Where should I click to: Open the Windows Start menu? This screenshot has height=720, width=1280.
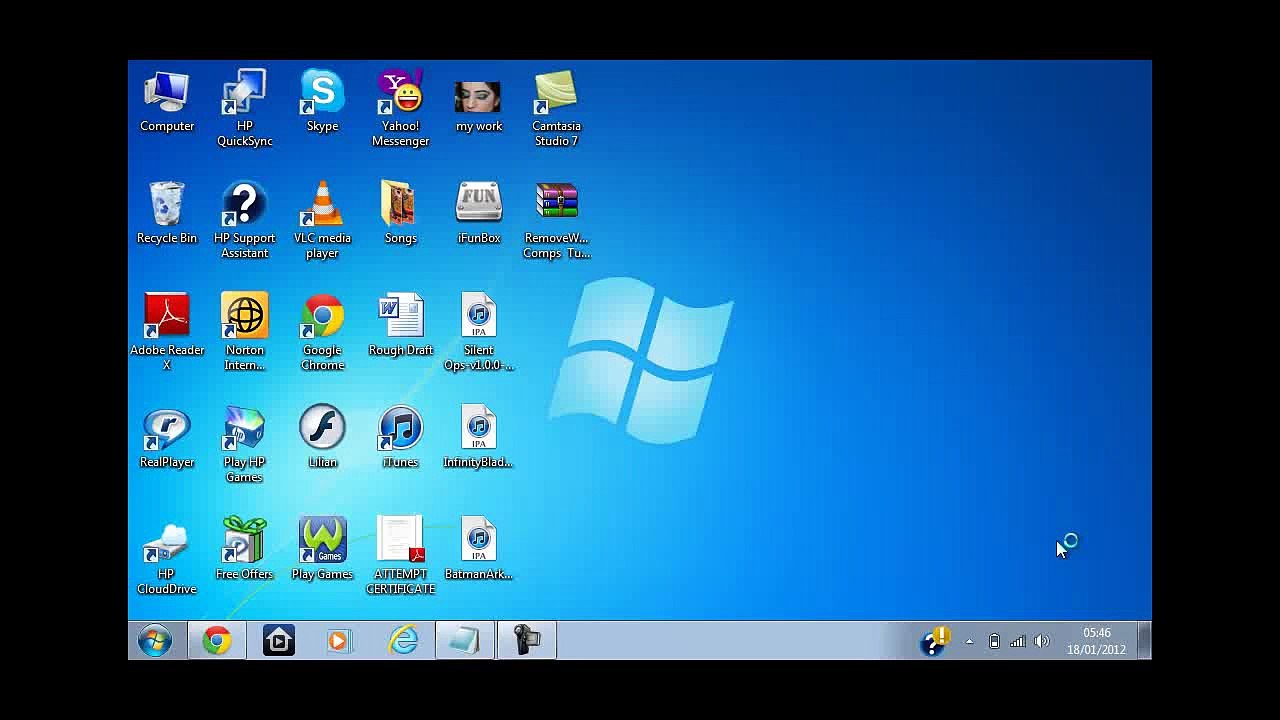tap(155, 641)
